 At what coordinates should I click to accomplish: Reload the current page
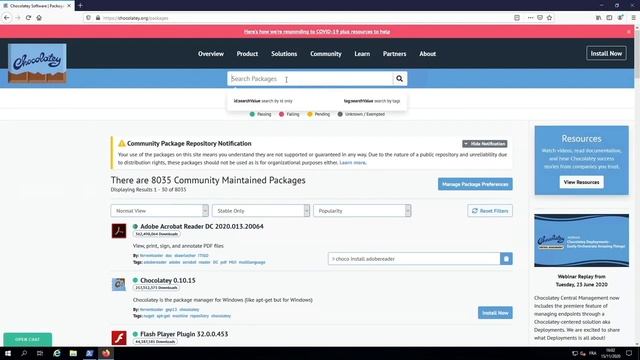tap(28, 18)
